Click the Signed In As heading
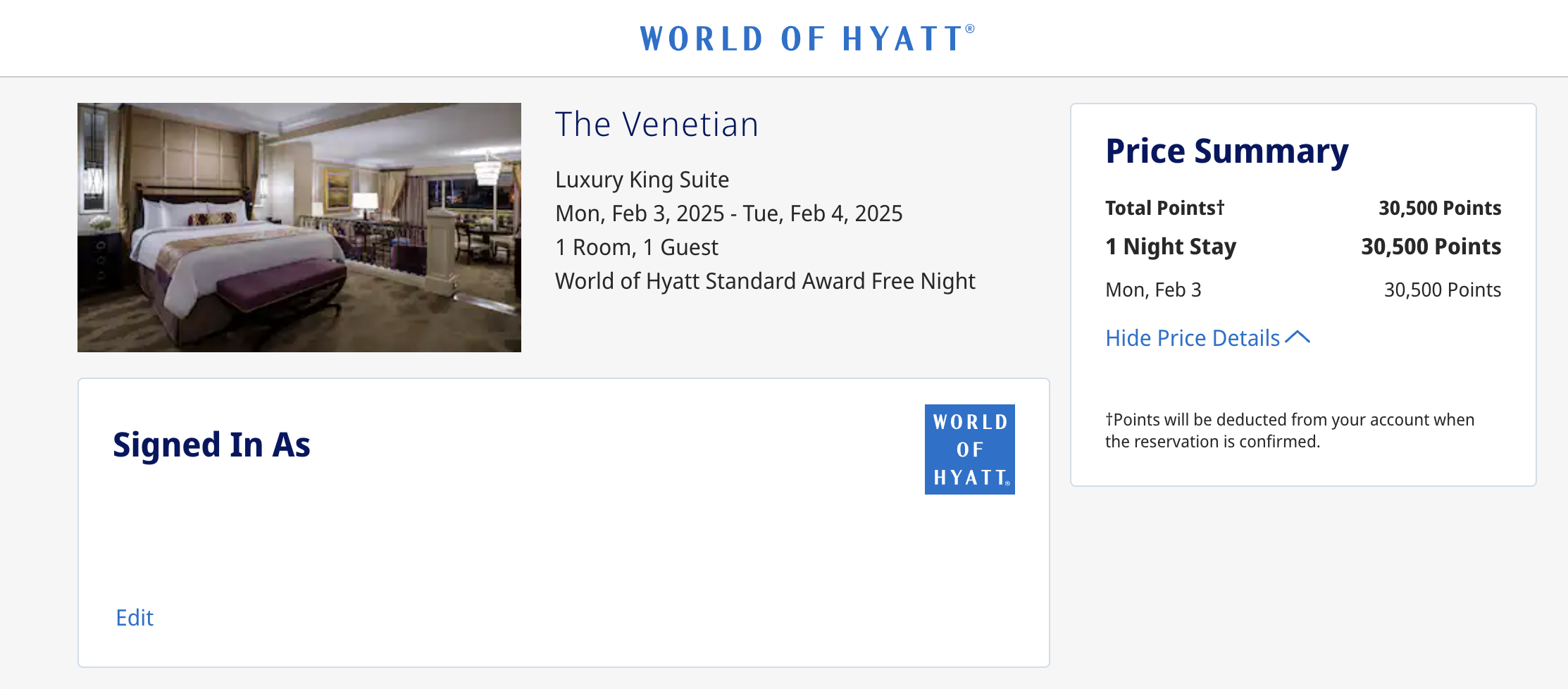1568x689 pixels. [x=211, y=445]
